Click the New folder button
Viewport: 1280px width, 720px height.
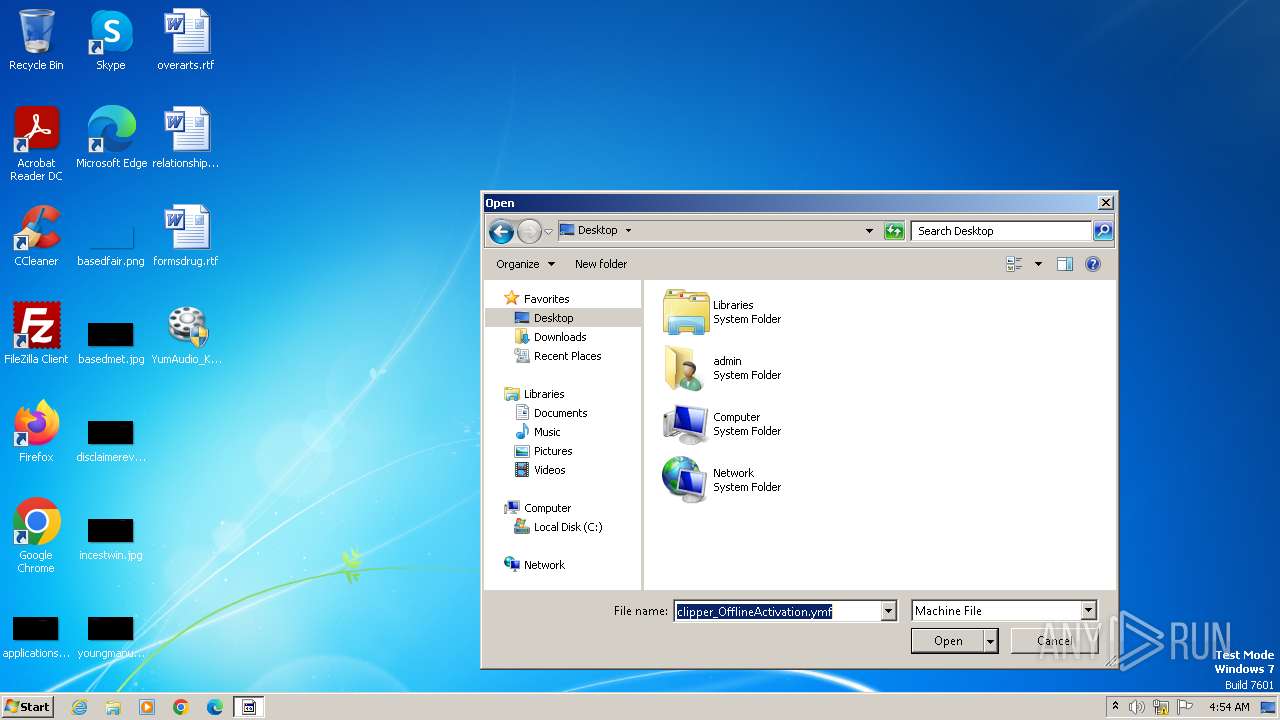601,264
